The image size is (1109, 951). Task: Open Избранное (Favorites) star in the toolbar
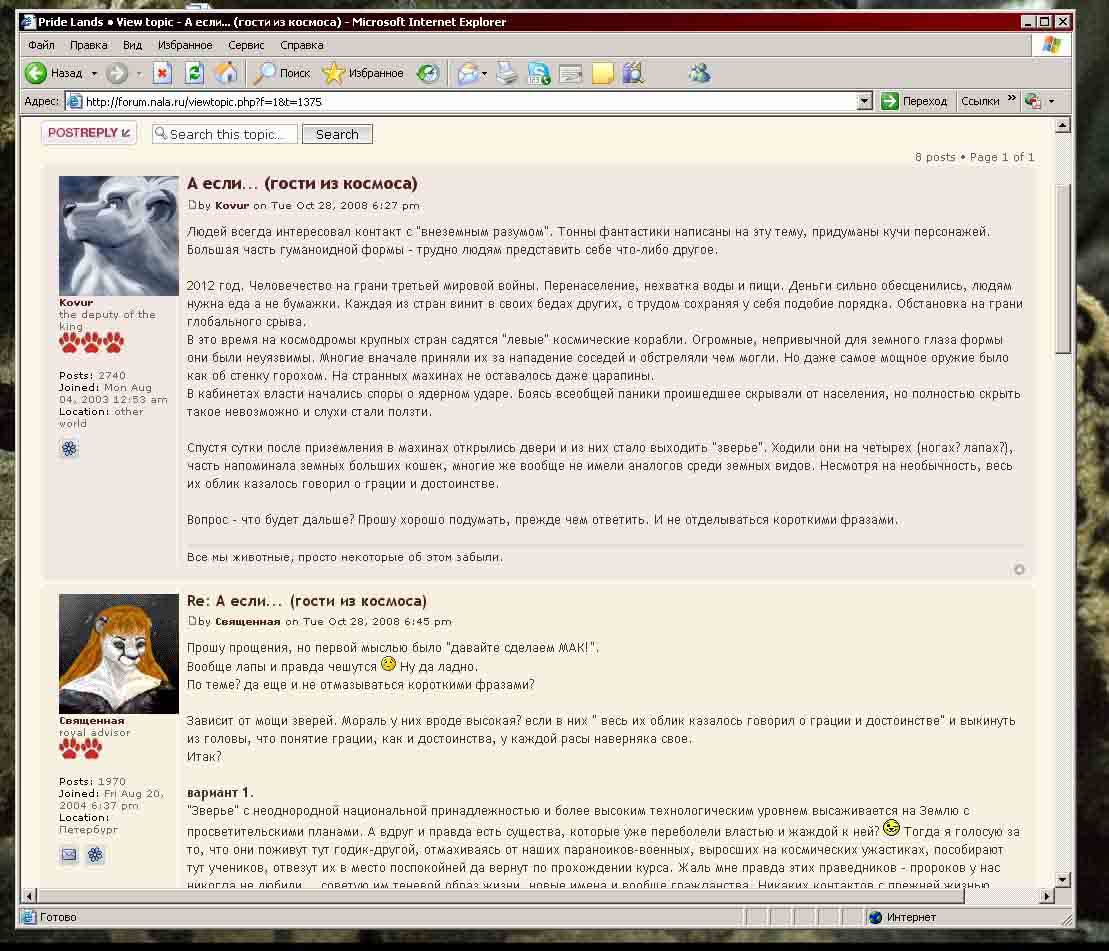(x=363, y=73)
